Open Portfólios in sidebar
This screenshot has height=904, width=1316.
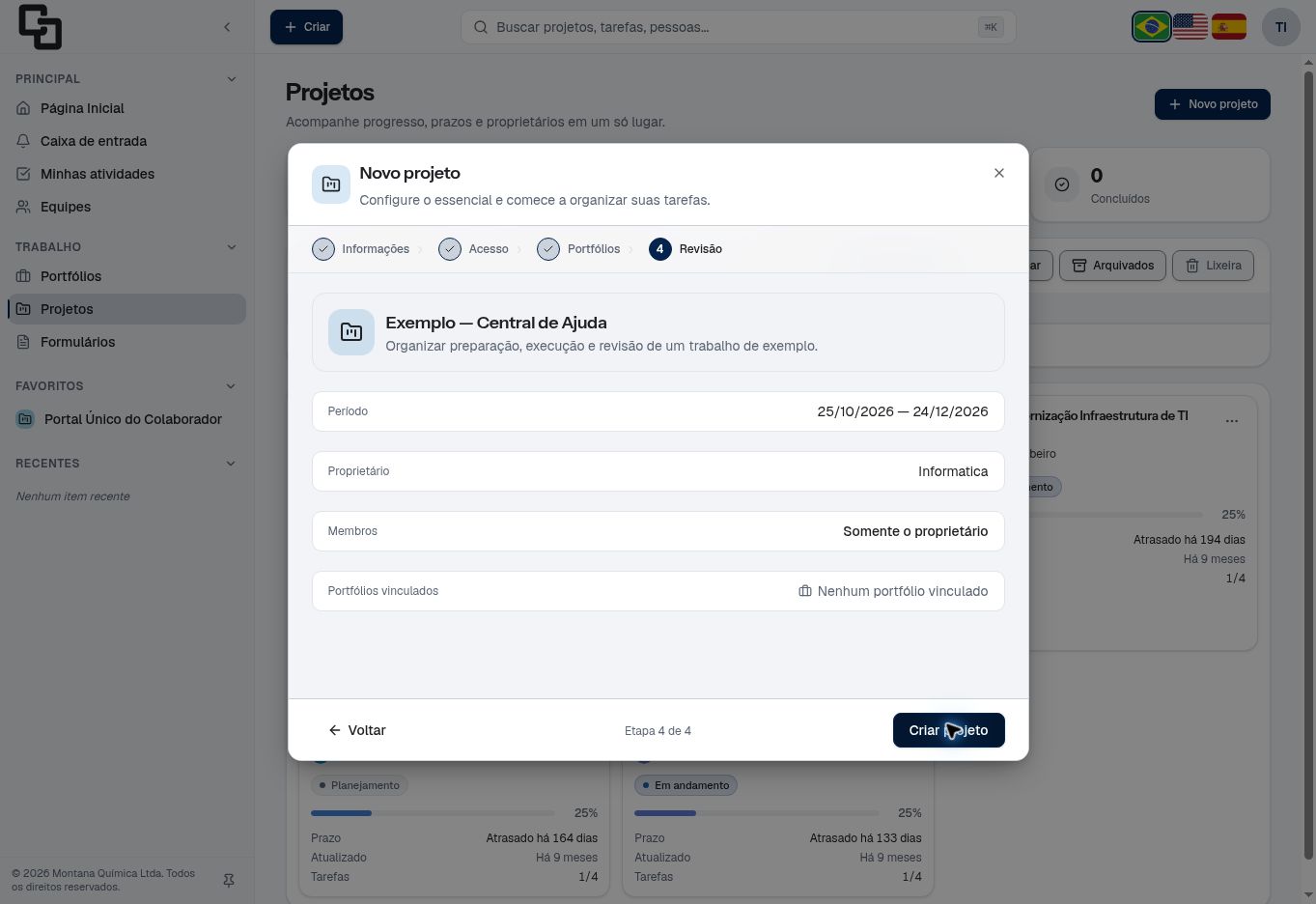pos(126,276)
